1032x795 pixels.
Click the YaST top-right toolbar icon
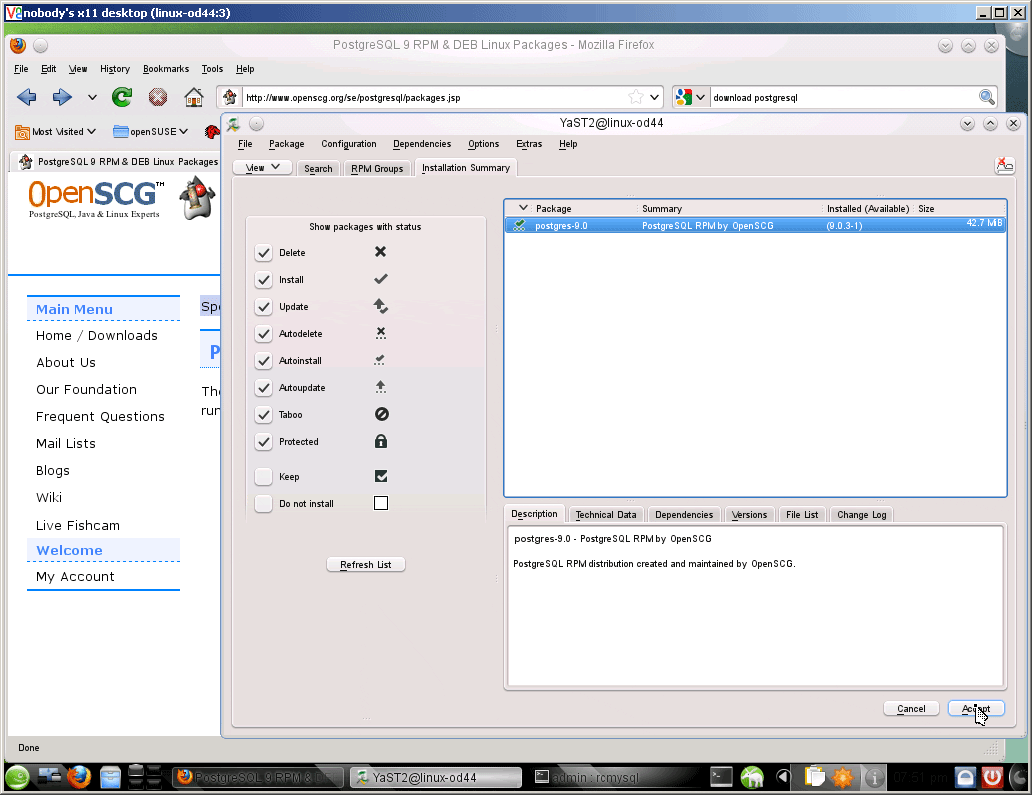(x=1004, y=165)
